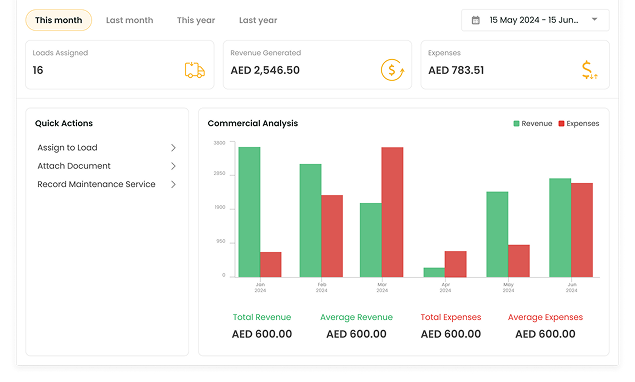Click the AED 600.00 under Total Revenue
This screenshot has height=382, width=635.
point(262,334)
